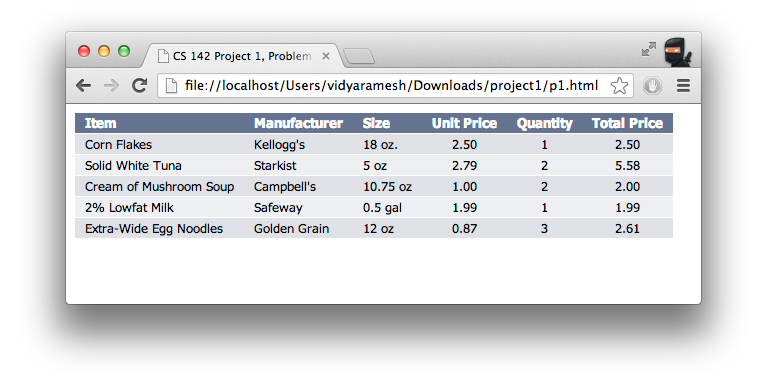
Task: Click the 2.00 total price cell
Action: point(627,187)
